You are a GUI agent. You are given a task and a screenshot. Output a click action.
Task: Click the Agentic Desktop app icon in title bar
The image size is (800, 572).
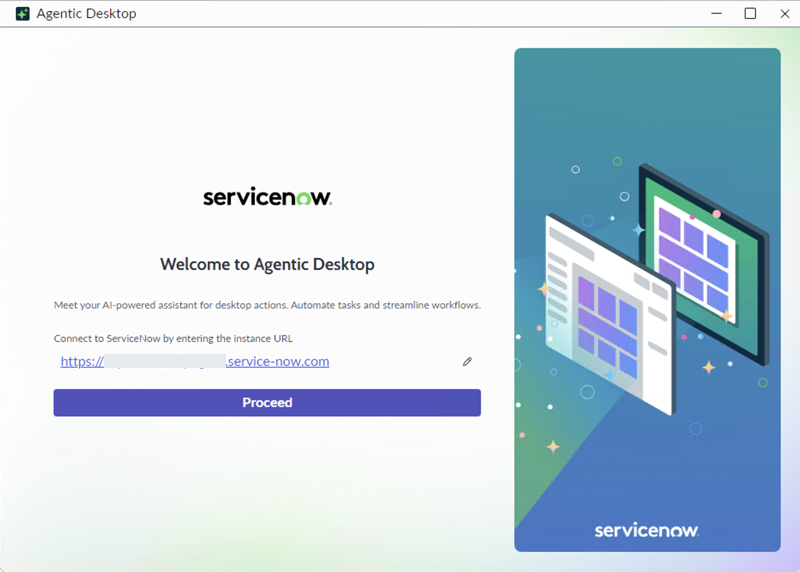(22, 14)
